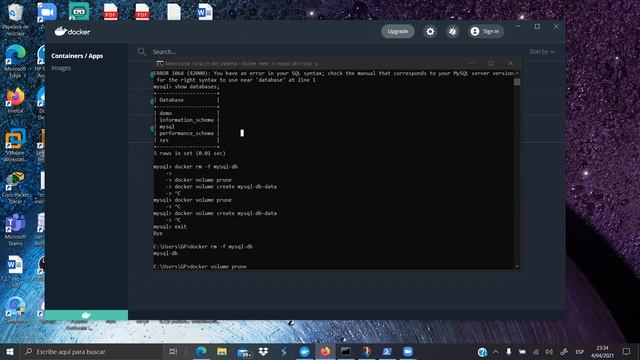This screenshot has height=360, width=640.
Task: Switch to Command Prompt on taskbar
Action: pos(346,351)
